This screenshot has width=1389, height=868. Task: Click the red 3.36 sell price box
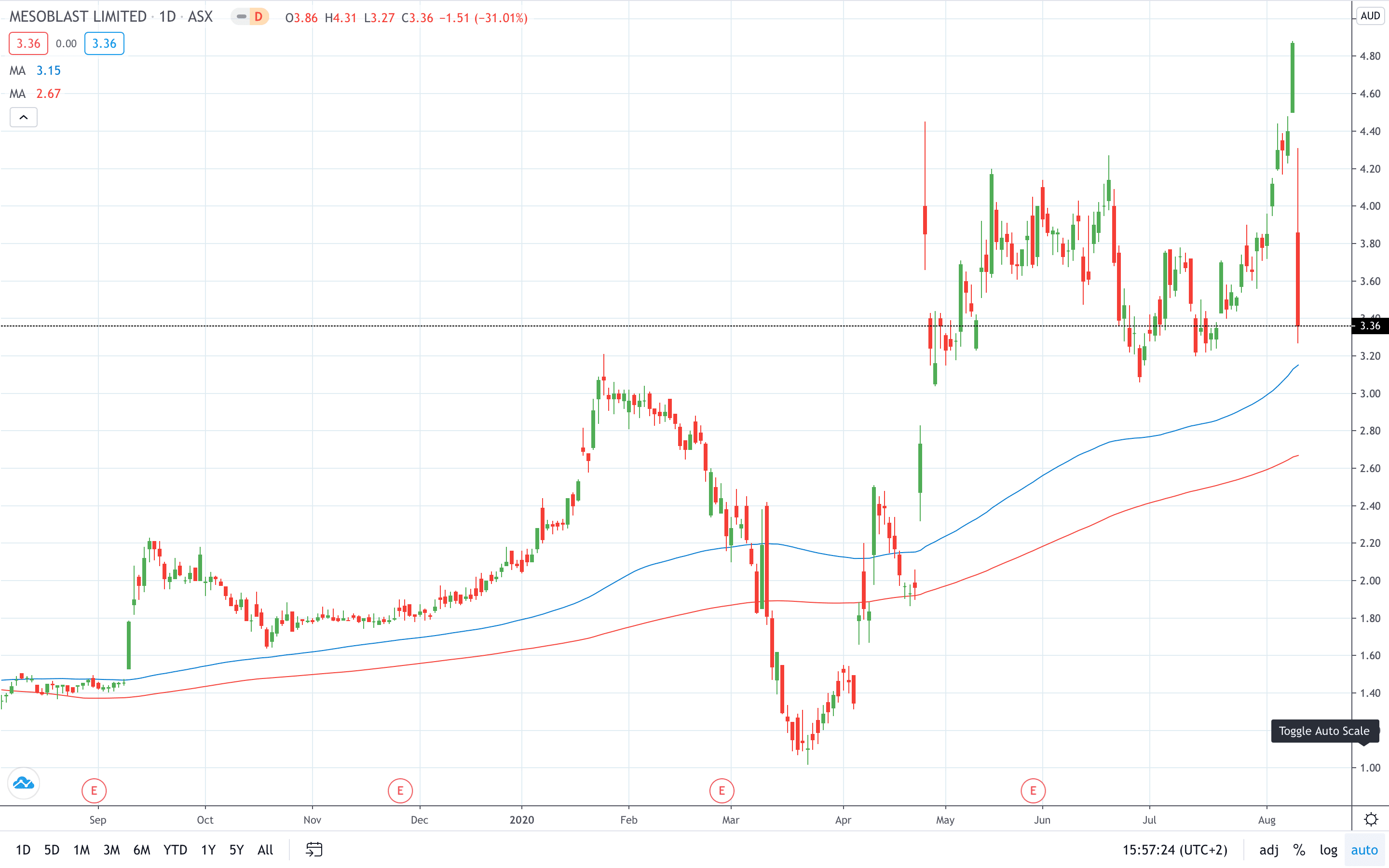coord(28,43)
